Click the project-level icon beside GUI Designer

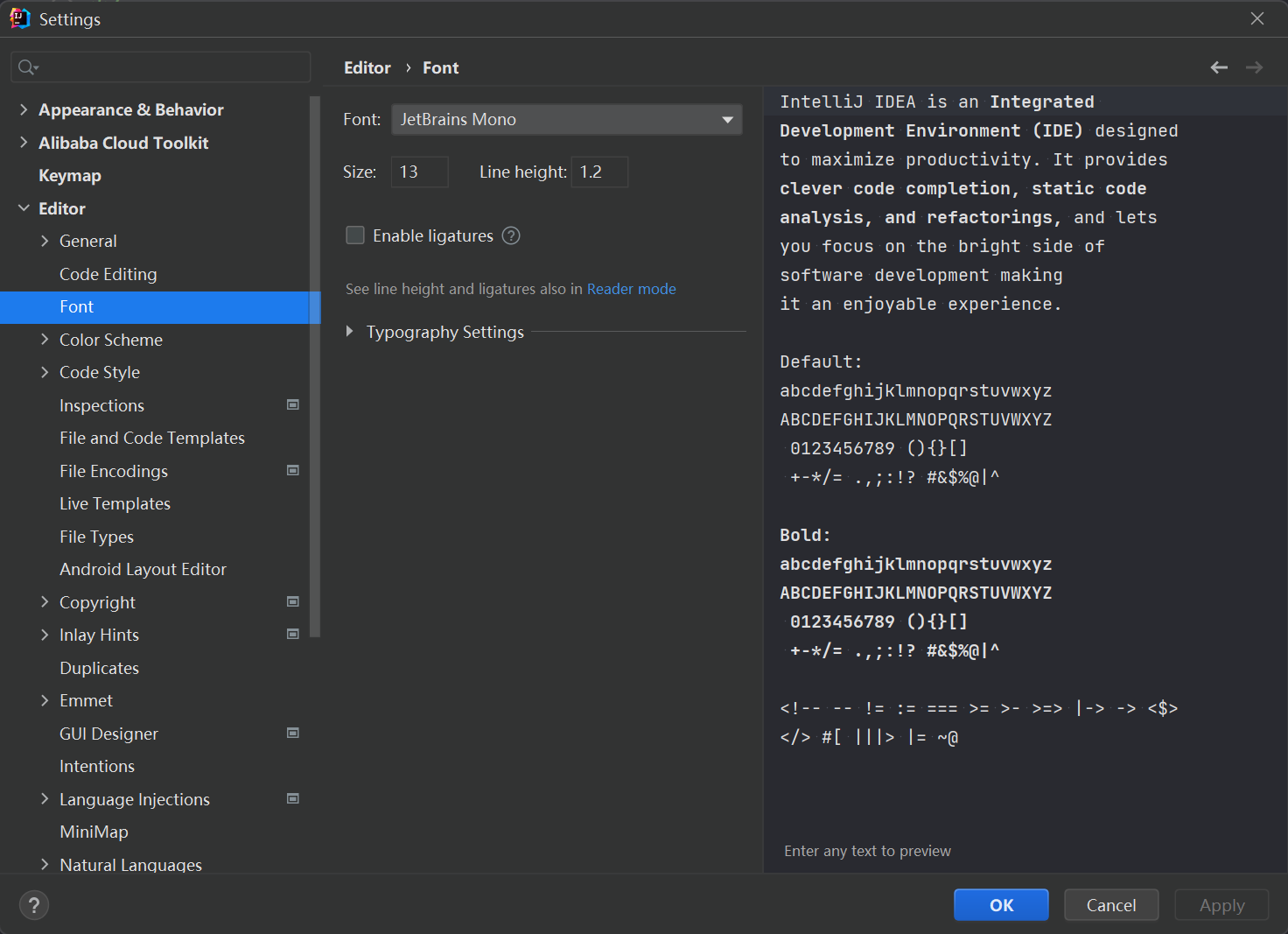tap(293, 733)
